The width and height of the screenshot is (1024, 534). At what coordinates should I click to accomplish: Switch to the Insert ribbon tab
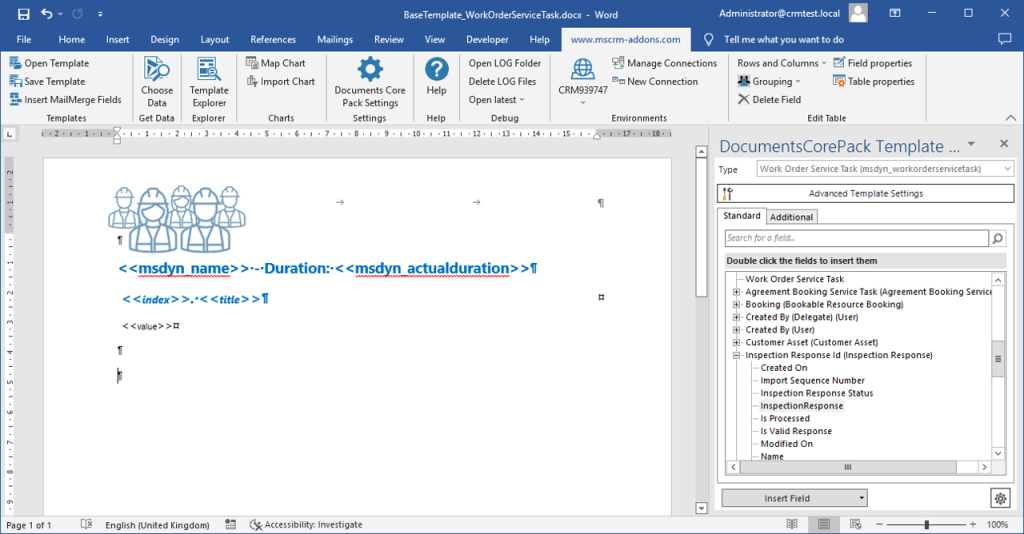pos(118,39)
